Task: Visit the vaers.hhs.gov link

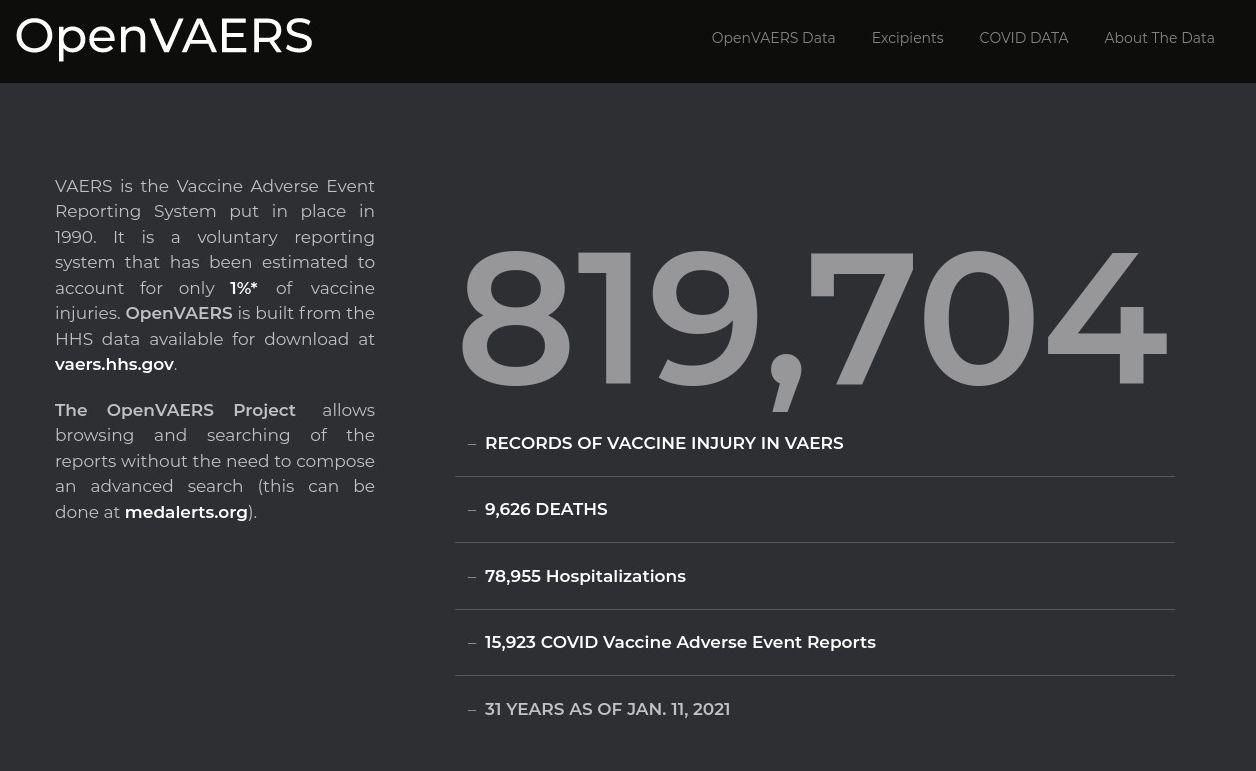Action: coord(114,364)
